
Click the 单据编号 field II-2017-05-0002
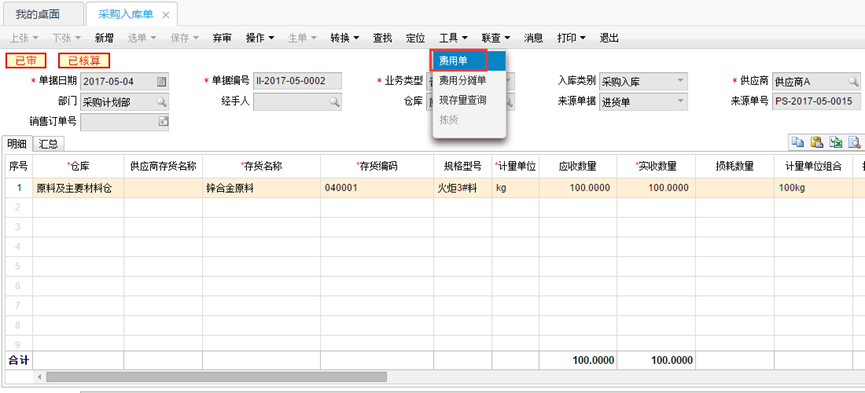[297, 82]
